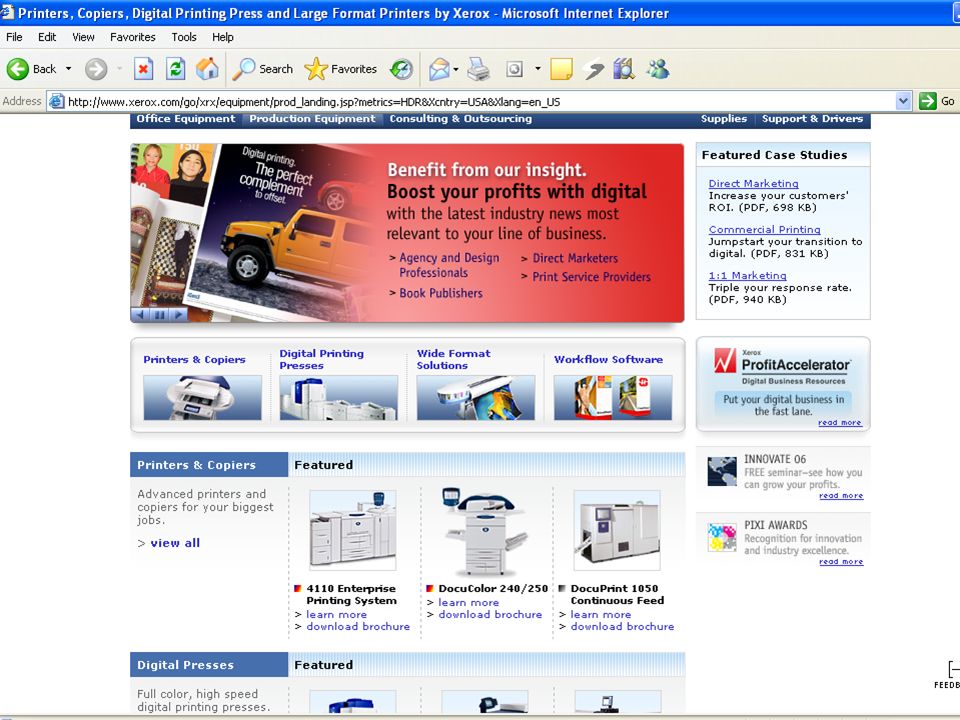The image size is (960, 720).
Task: Click Direct Marketers banner link
Action: (x=575, y=258)
